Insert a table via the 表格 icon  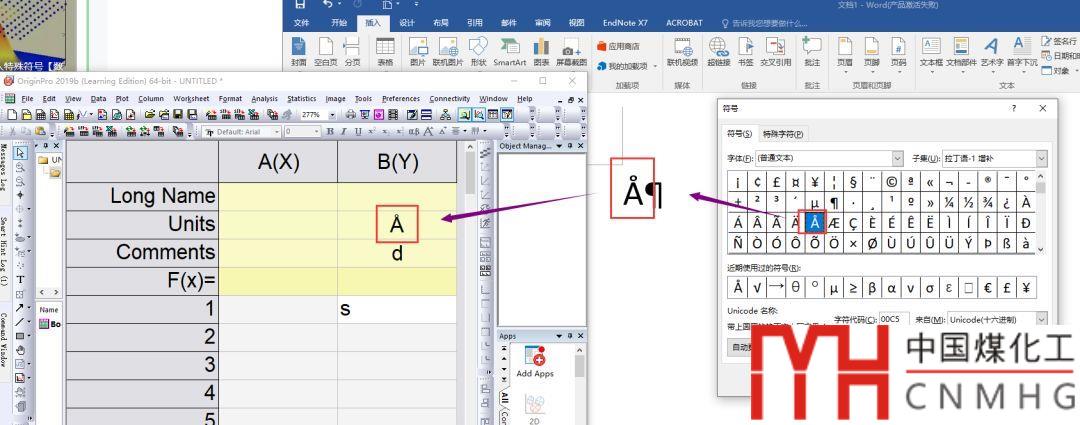(x=385, y=50)
